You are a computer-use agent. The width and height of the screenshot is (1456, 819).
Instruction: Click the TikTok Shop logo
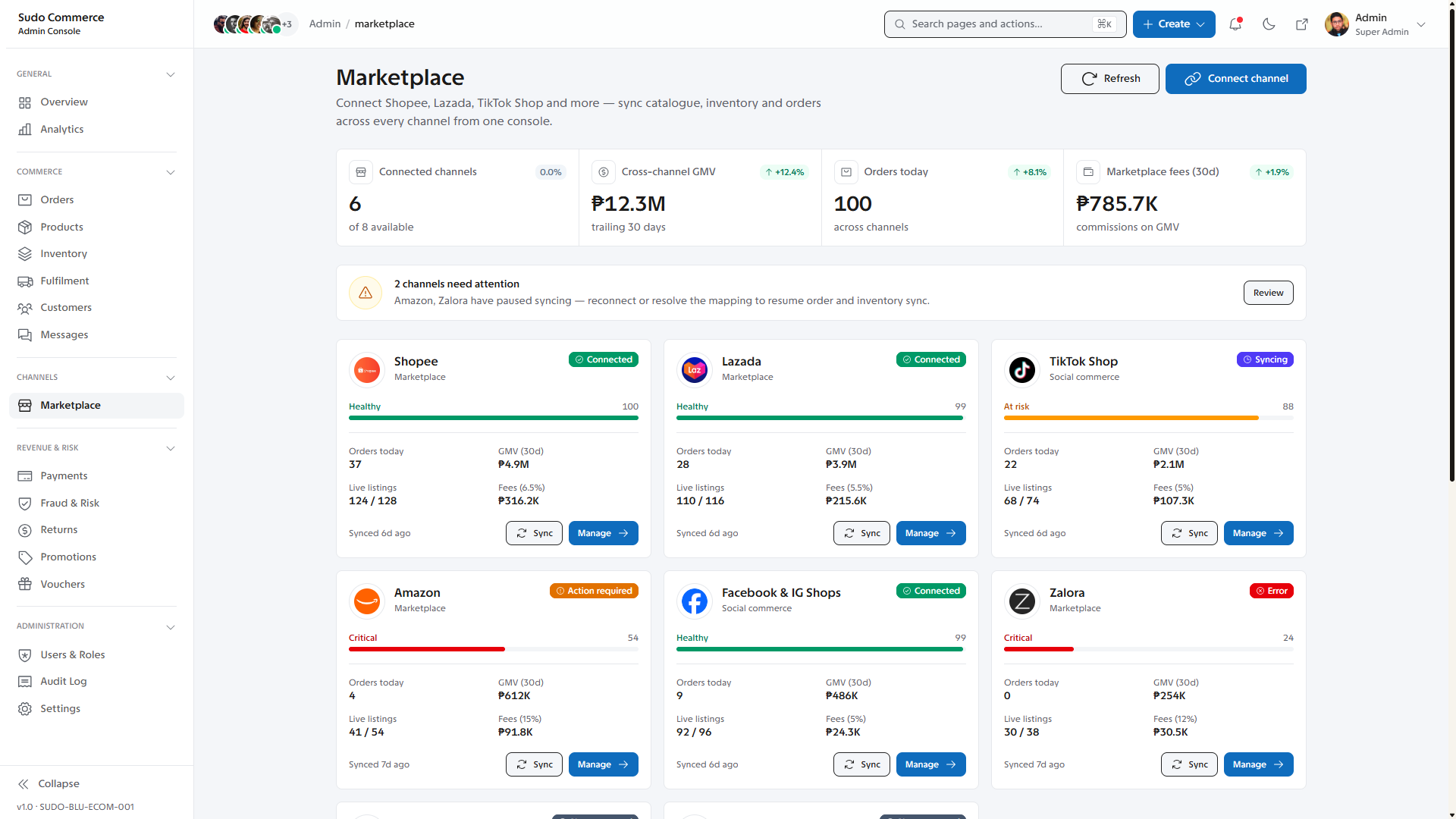point(1022,370)
